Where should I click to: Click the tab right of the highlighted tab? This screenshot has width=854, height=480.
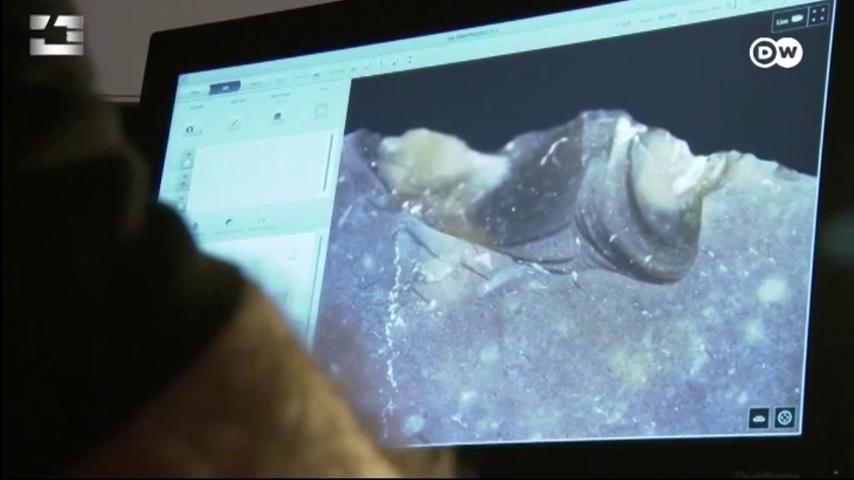(256, 84)
